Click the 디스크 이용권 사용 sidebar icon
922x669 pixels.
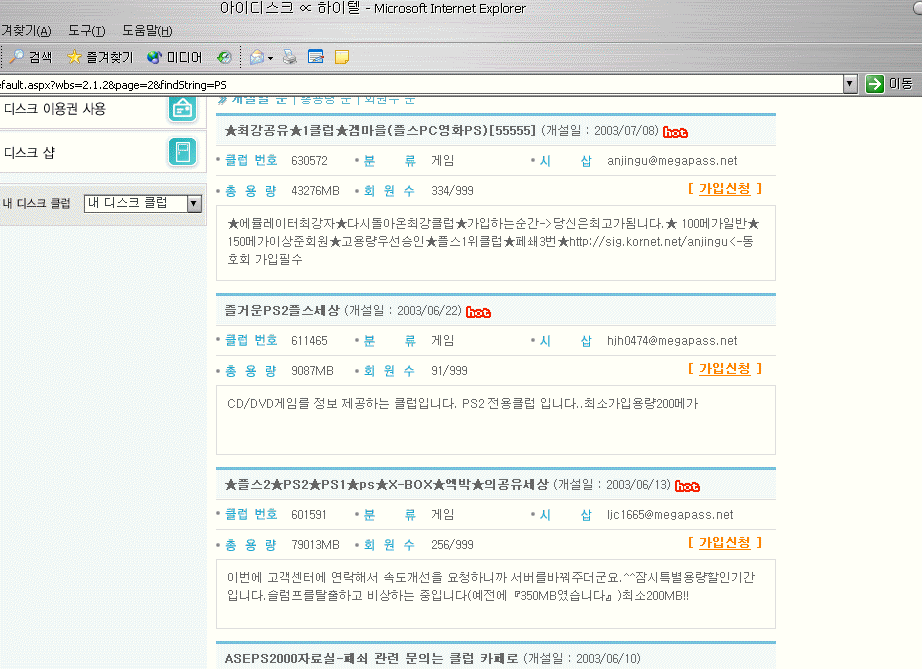click(182, 108)
